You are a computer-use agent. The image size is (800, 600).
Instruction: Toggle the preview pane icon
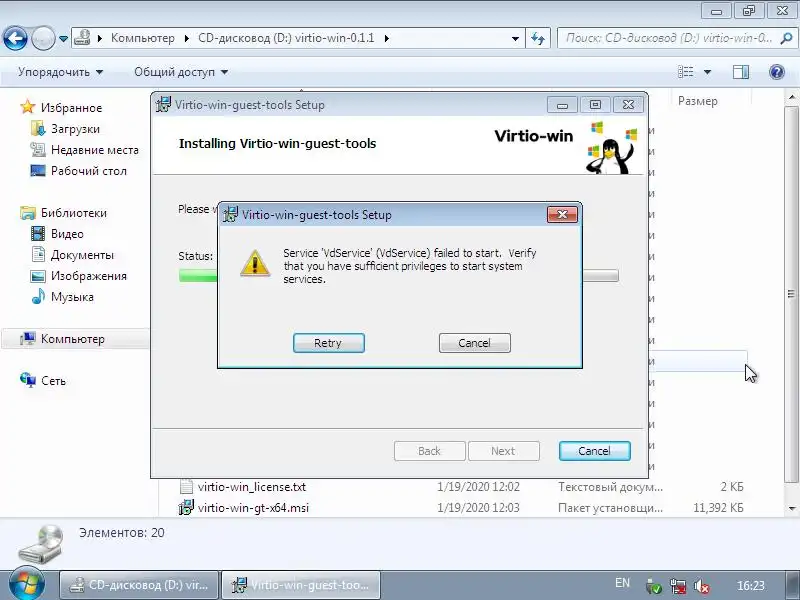pos(741,72)
